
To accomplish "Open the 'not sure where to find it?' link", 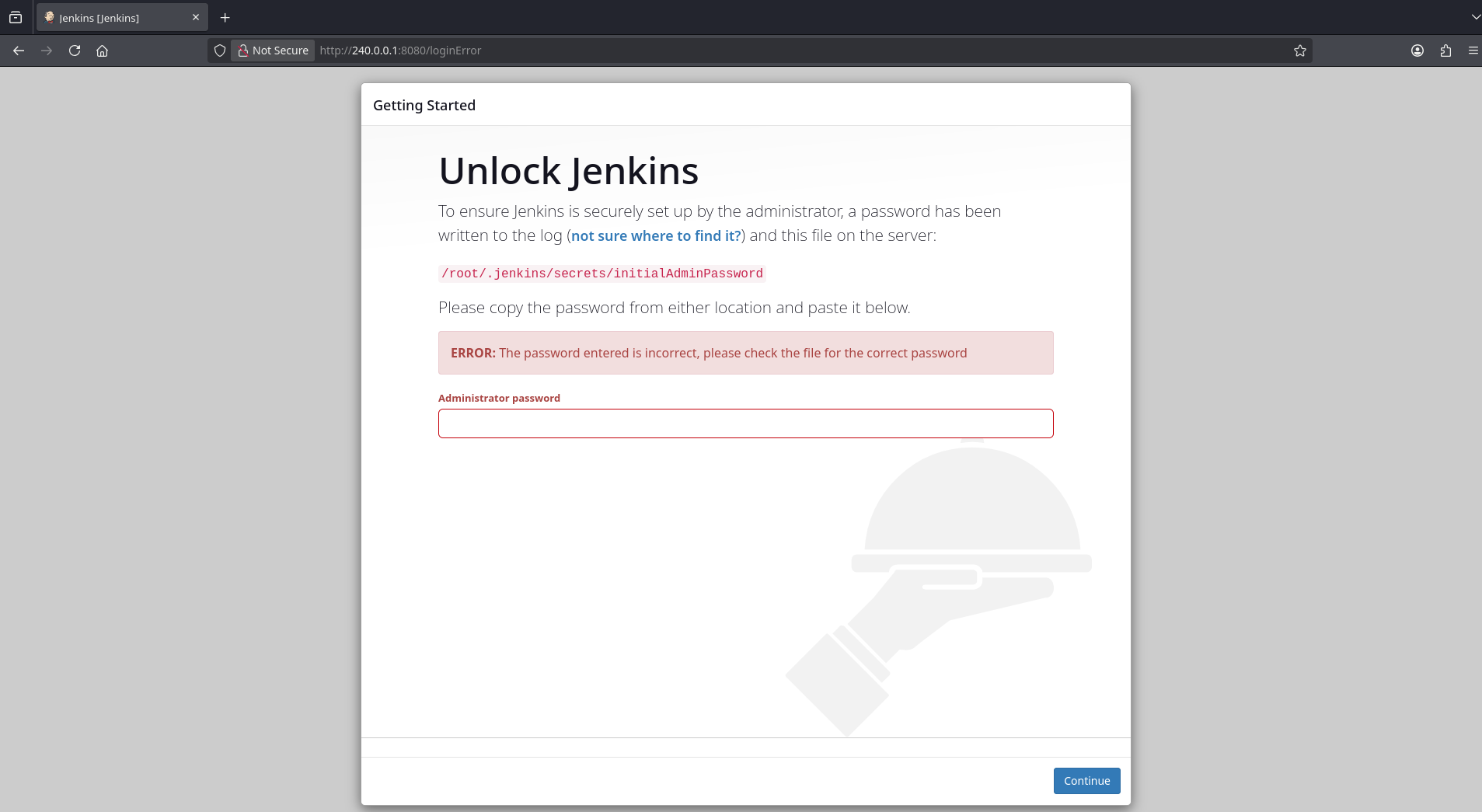I will pos(656,235).
